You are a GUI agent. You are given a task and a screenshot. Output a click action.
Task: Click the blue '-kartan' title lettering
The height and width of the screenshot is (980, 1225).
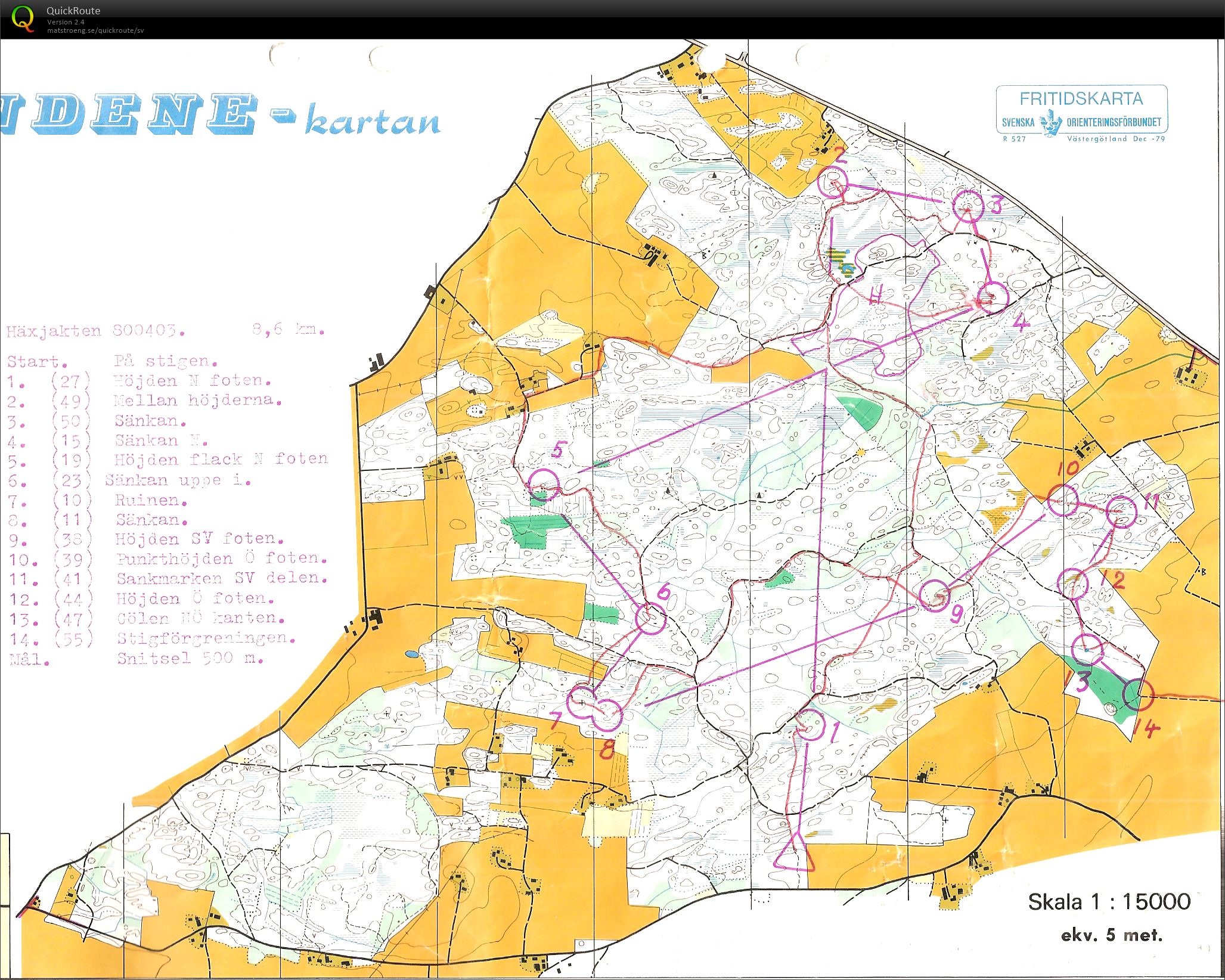[356, 121]
